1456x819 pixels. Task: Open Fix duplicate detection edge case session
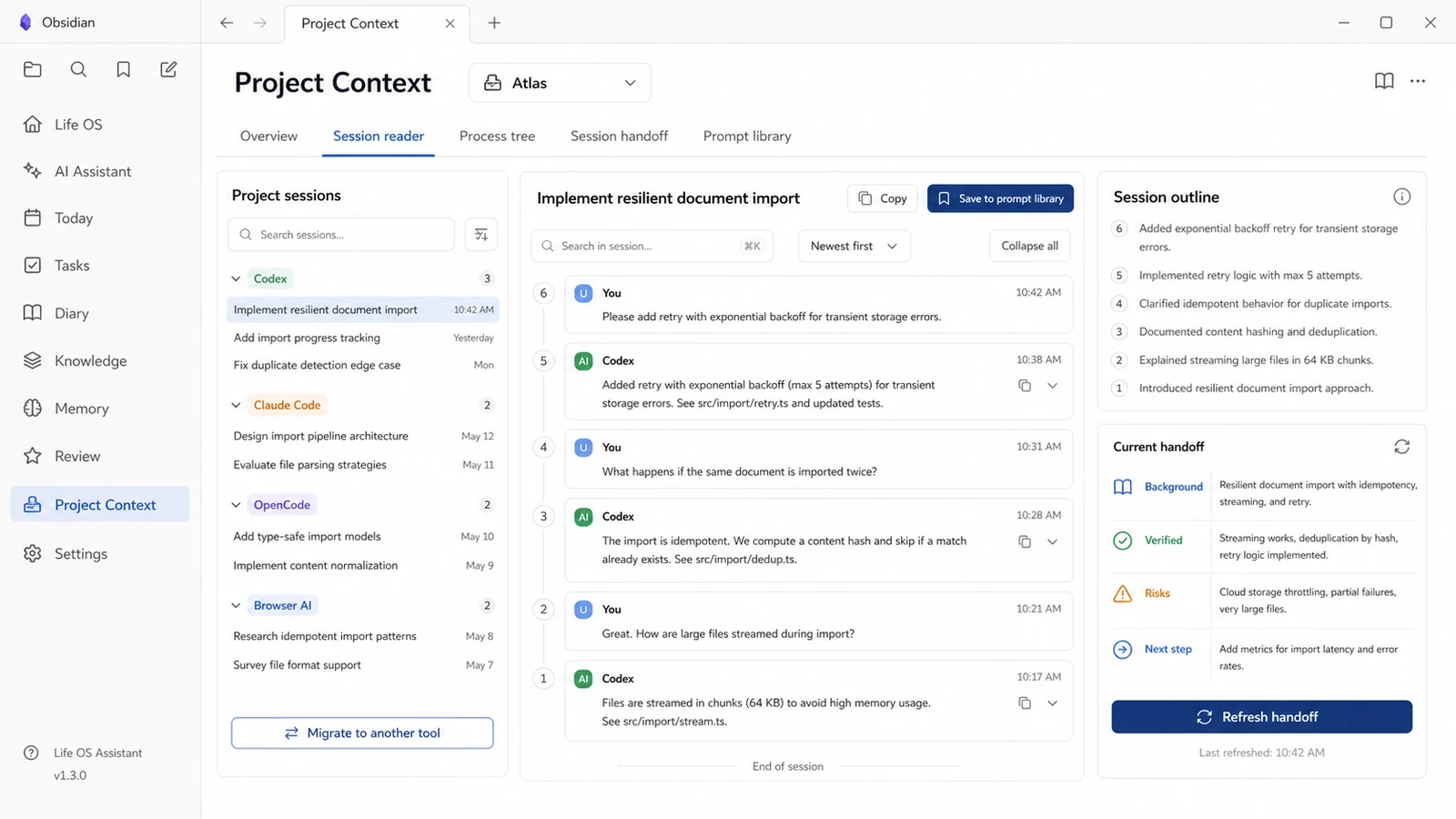pos(363,365)
